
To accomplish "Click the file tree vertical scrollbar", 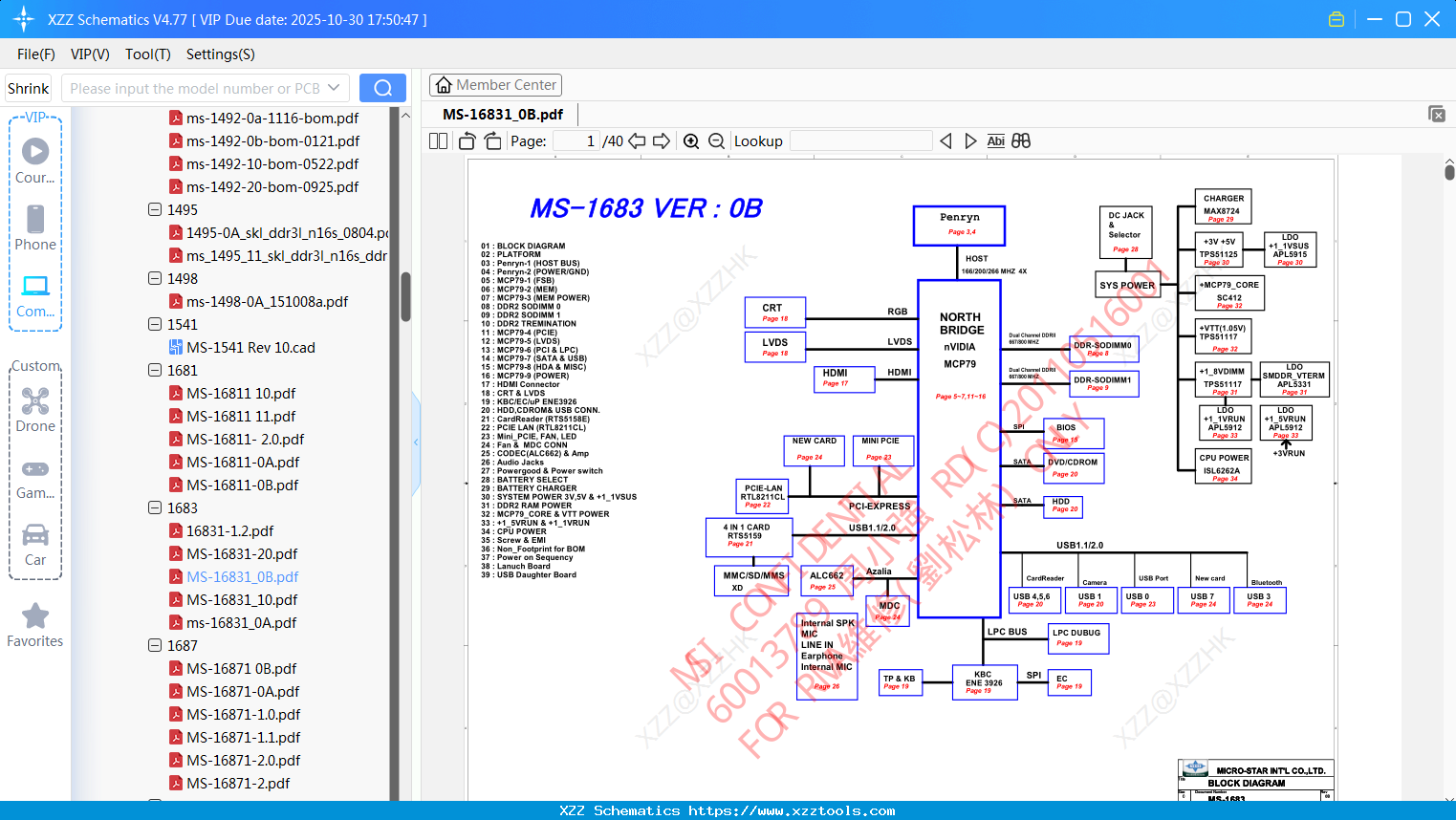I will point(405,297).
